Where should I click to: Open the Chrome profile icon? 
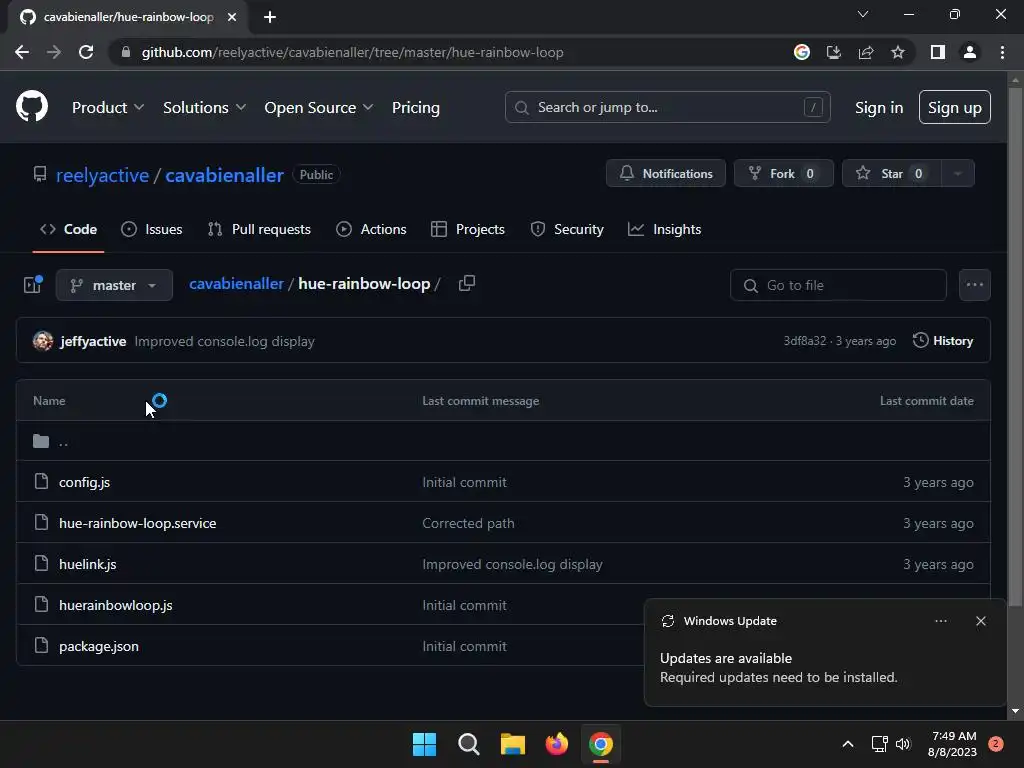click(x=970, y=52)
